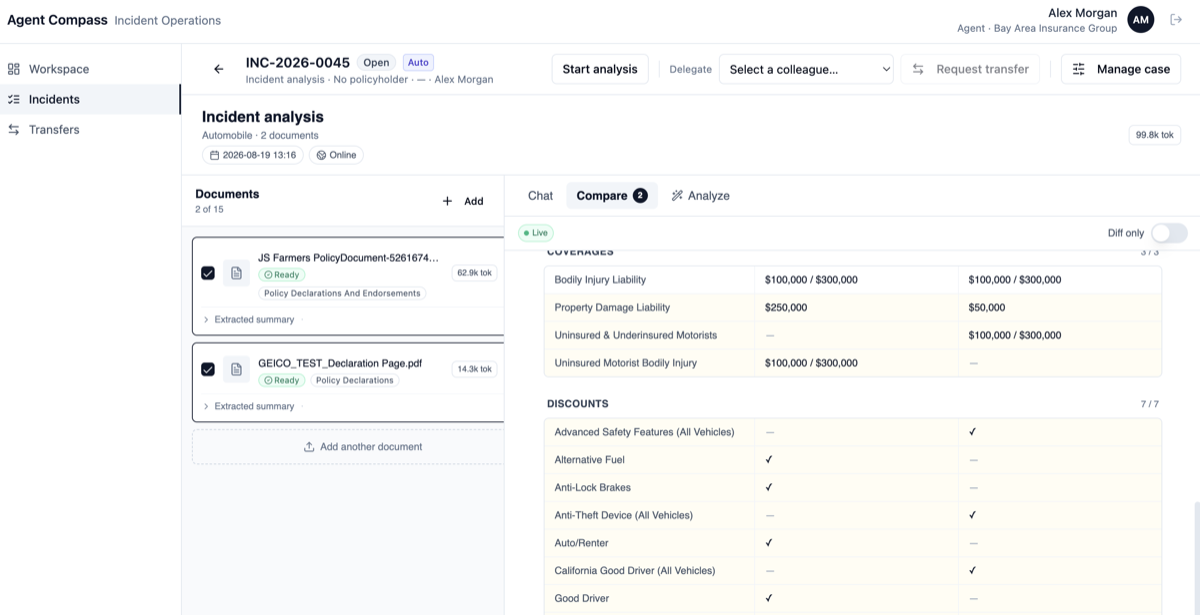Enable the Diff only switch
Image resolution: width=1200 pixels, height=615 pixels.
coord(1169,233)
